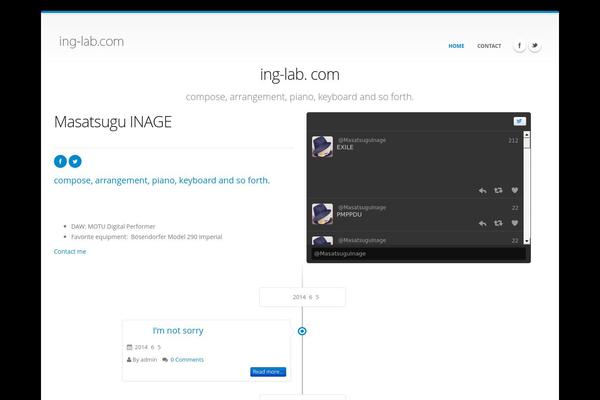The image size is (600, 400).
Task: Go to the HOME menu item
Action: point(456,46)
